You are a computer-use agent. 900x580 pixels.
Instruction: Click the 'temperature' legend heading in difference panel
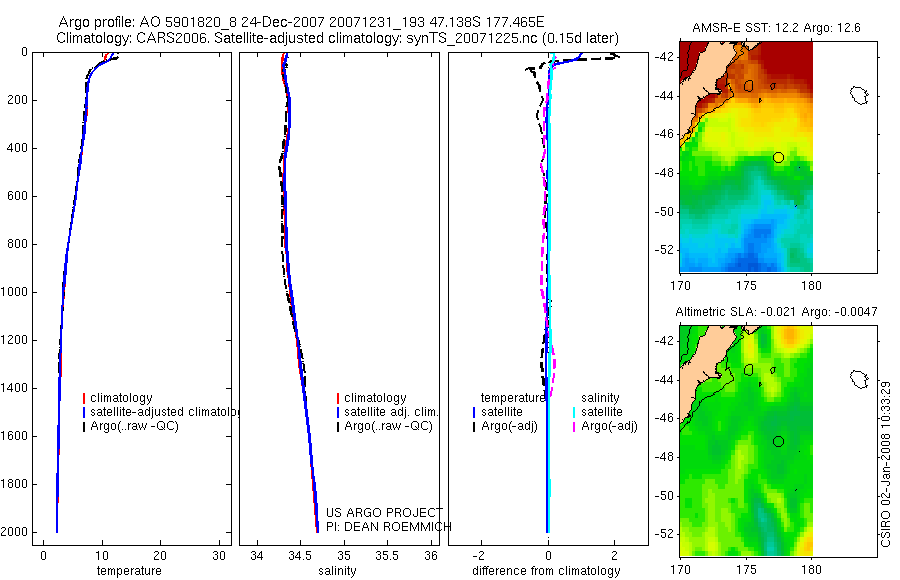(x=513, y=398)
